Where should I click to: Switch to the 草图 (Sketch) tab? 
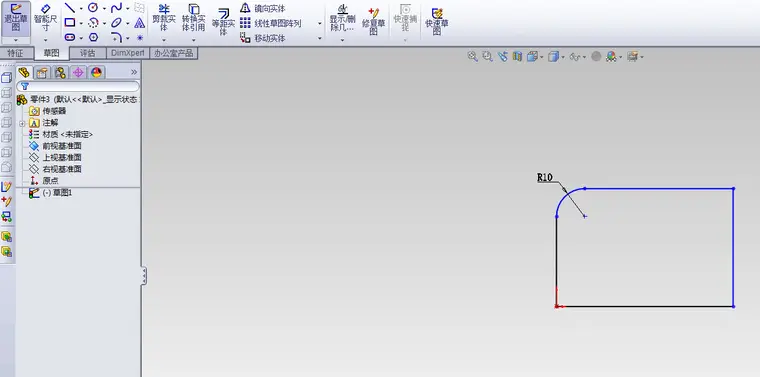pyautogui.click(x=51, y=53)
